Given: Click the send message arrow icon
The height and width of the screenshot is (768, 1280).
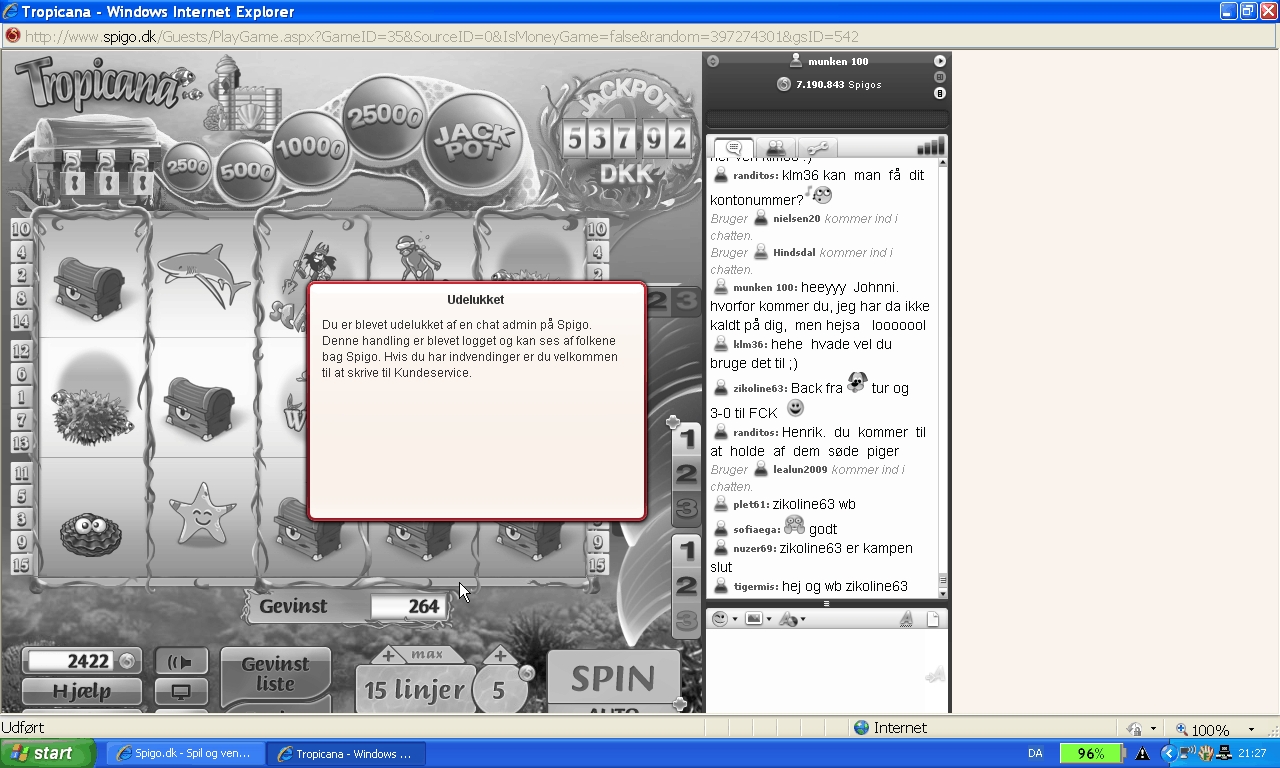Looking at the screenshot, I should pyautogui.click(x=935, y=676).
